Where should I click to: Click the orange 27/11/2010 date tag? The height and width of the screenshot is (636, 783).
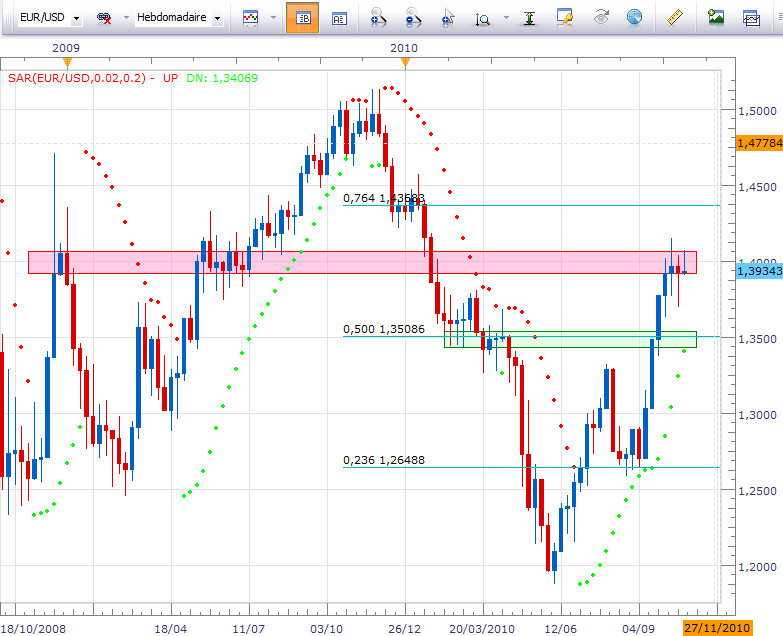click(x=717, y=628)
